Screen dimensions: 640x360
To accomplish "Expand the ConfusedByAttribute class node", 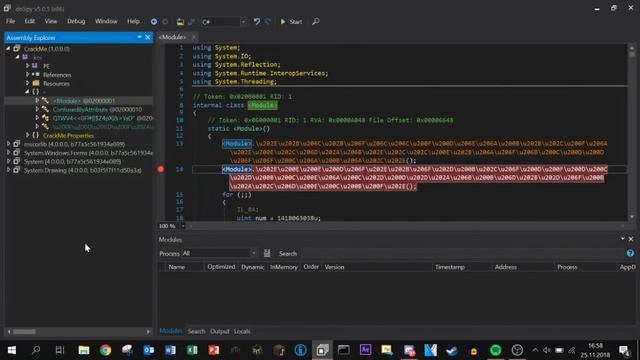I will 37,109.
